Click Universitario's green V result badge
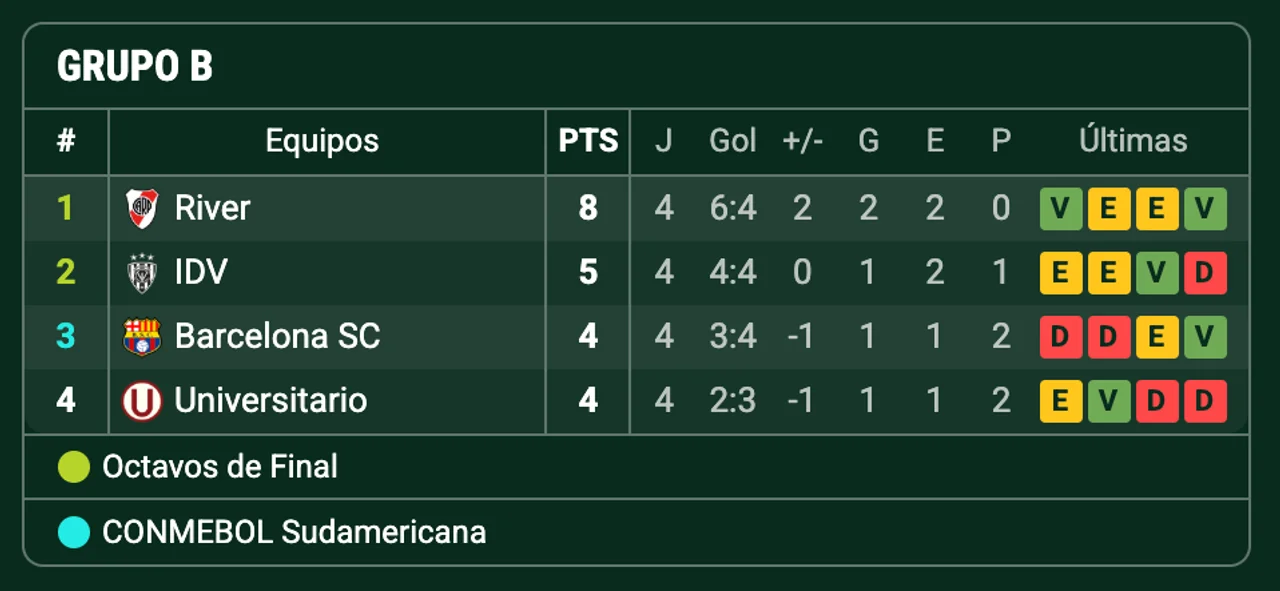The width and height of the screenshot is (1280, 591). pos(1109,401)
